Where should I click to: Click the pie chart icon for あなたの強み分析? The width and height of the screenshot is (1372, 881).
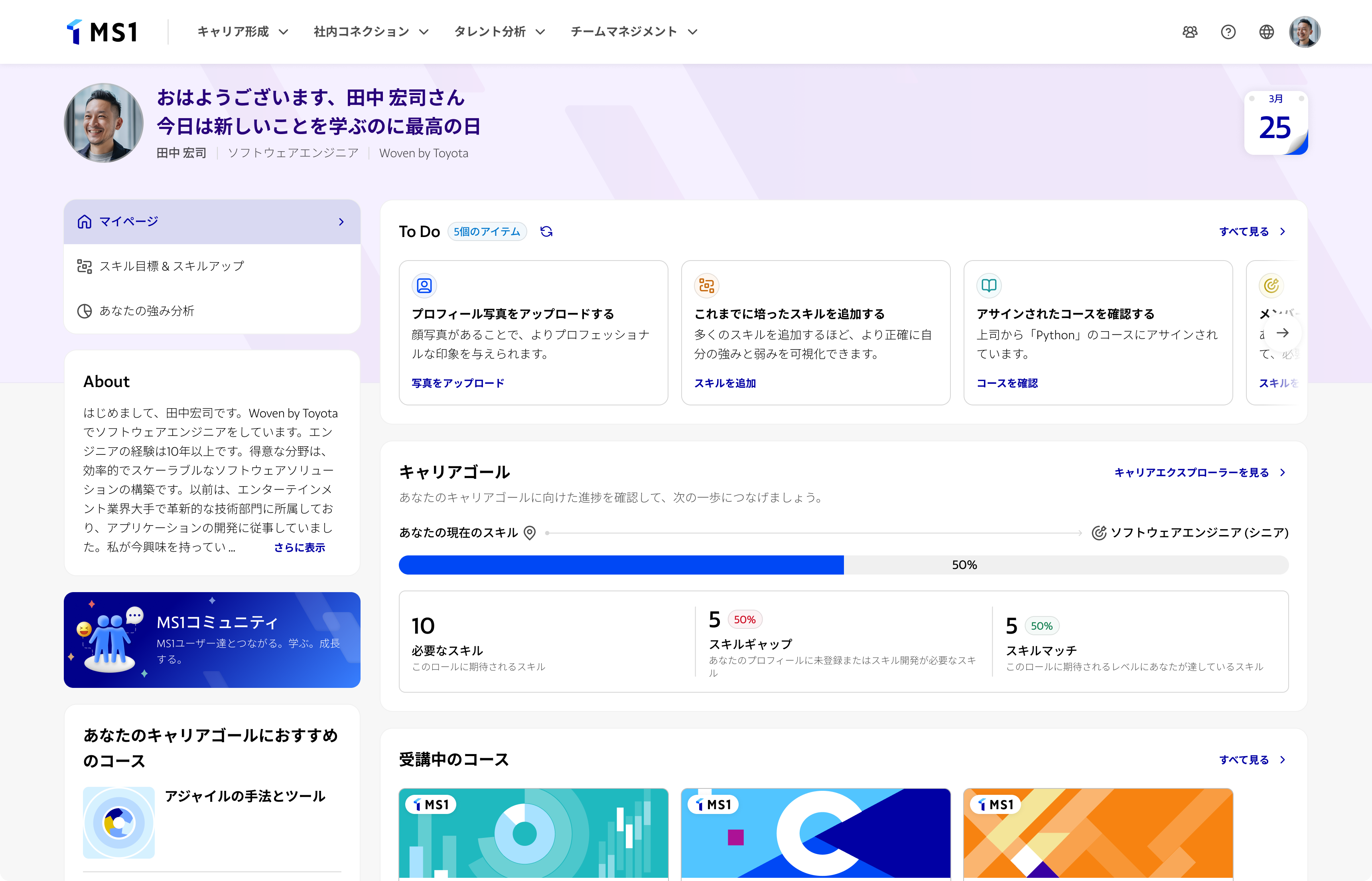pos(85,311)
